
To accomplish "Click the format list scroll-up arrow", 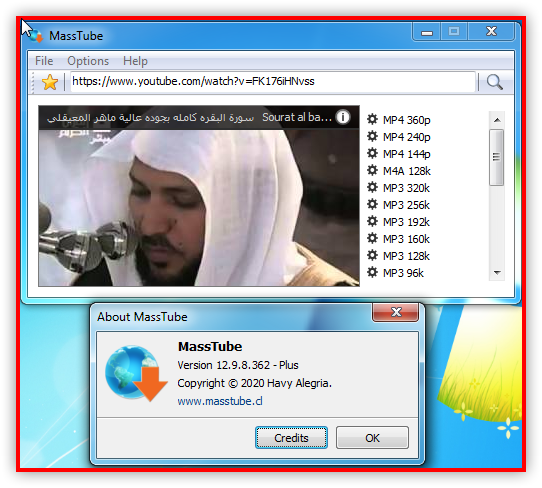I will point(497,120).
